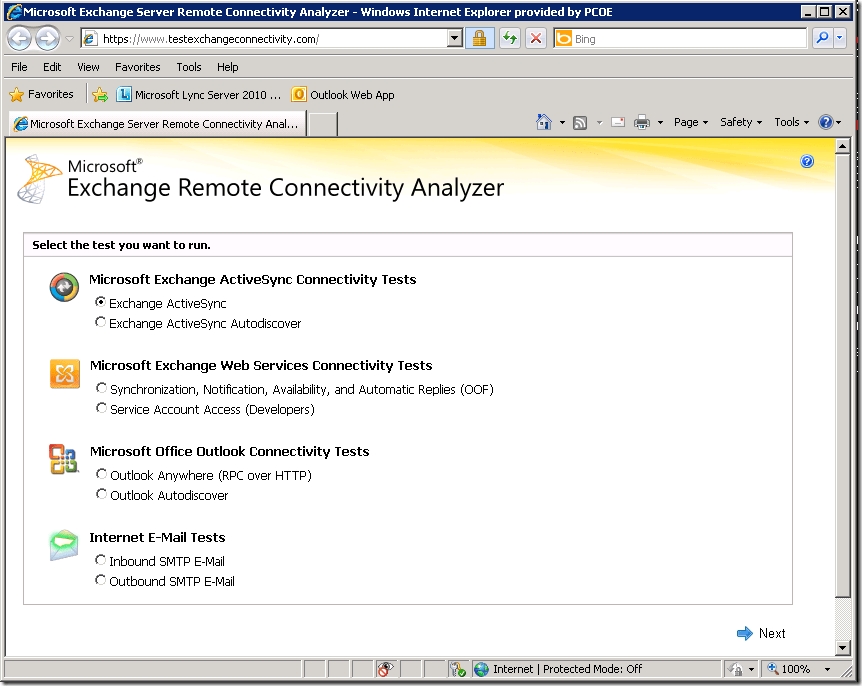Select Exchange ActiveSync radio button
The image size is (862, 686).
[100, 302]
